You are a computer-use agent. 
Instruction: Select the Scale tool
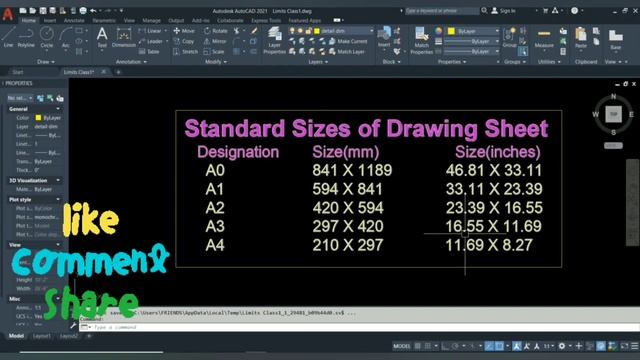coord(214,52)
